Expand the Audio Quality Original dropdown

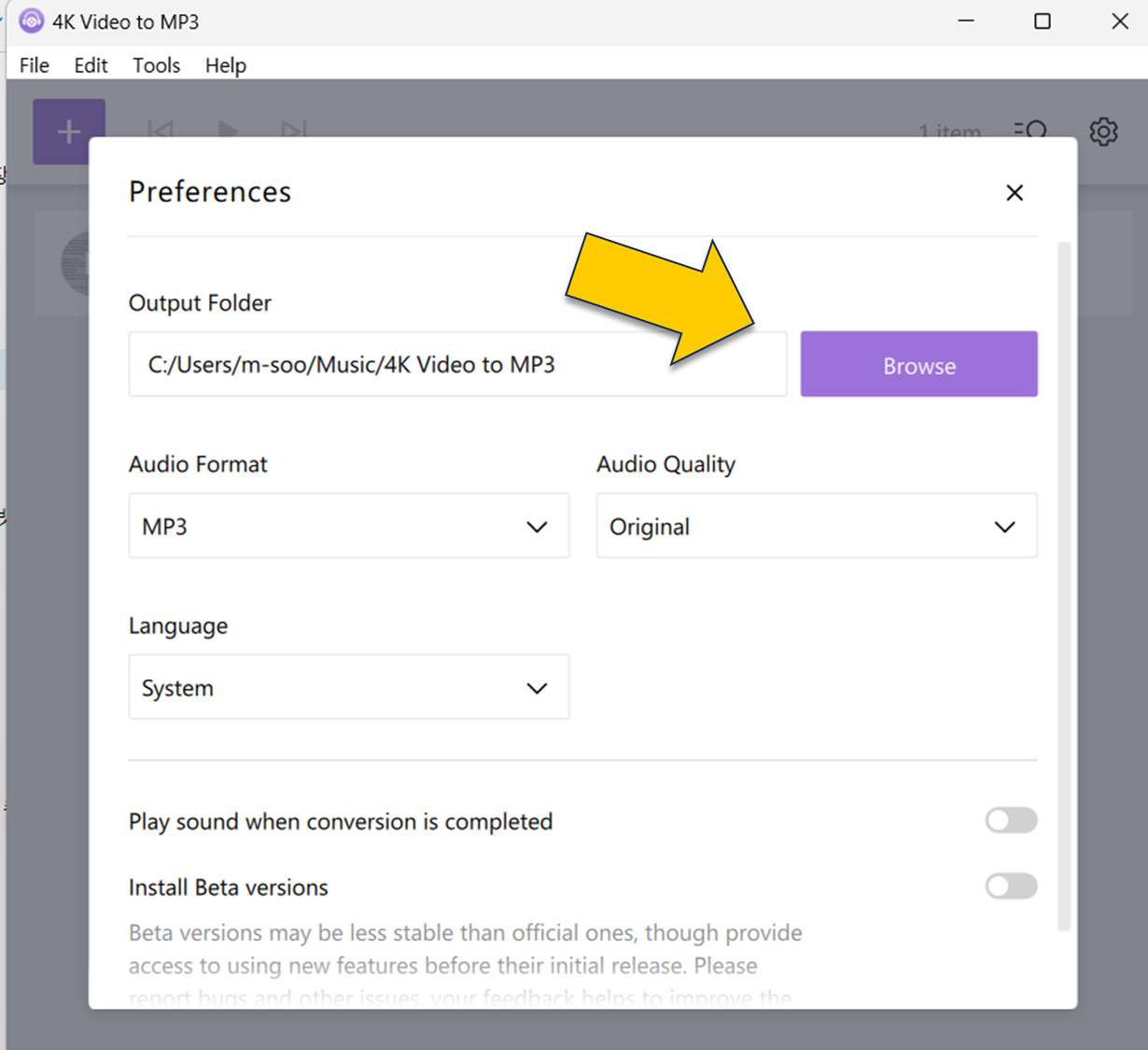(817, 525)
